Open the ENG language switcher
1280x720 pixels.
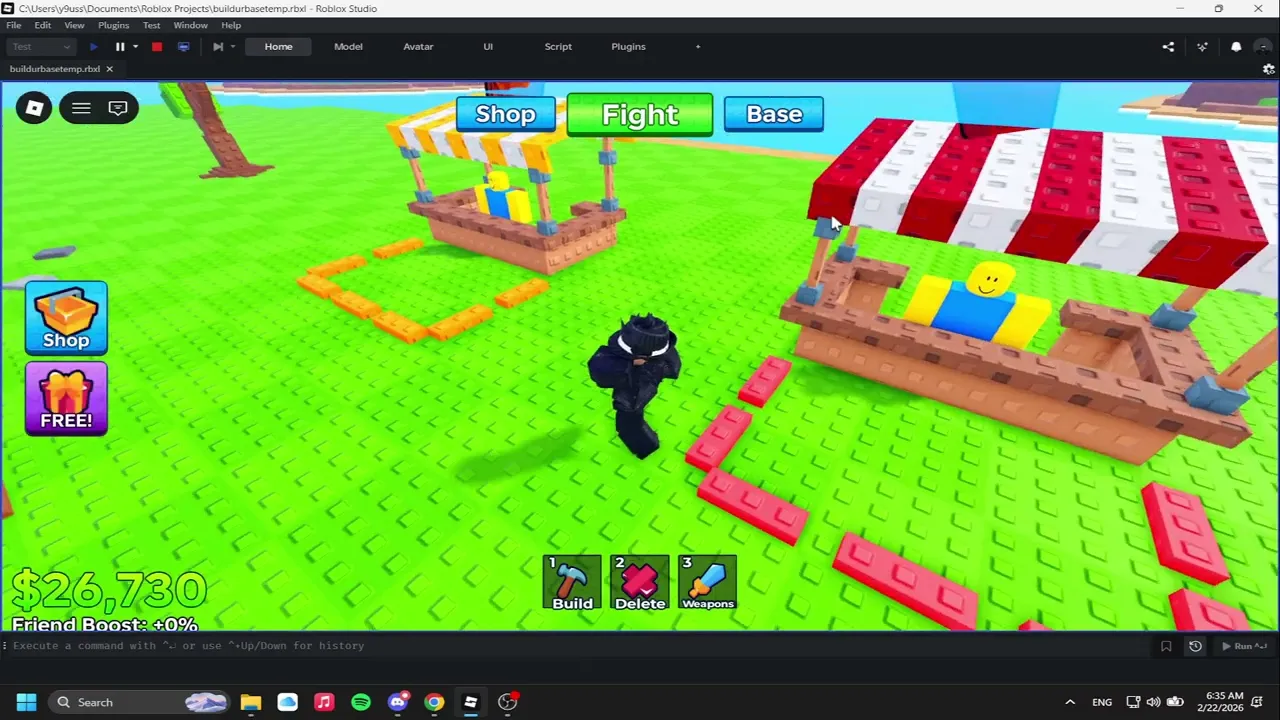[1102, 702]
